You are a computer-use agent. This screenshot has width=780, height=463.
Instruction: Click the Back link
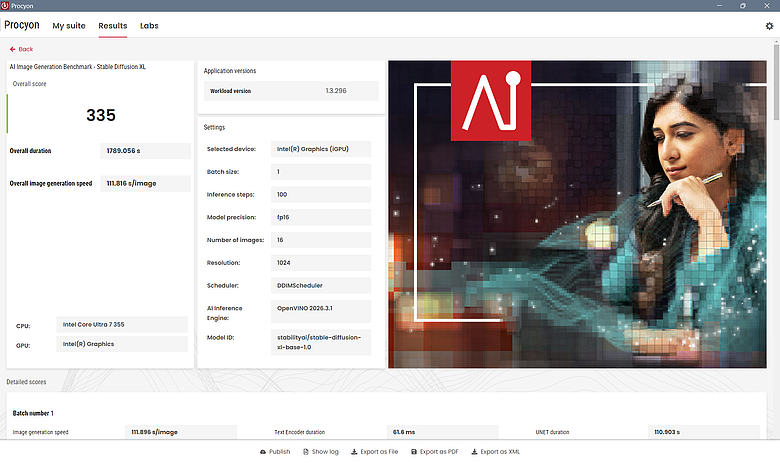pyautogui.click(x=21, y=49)
